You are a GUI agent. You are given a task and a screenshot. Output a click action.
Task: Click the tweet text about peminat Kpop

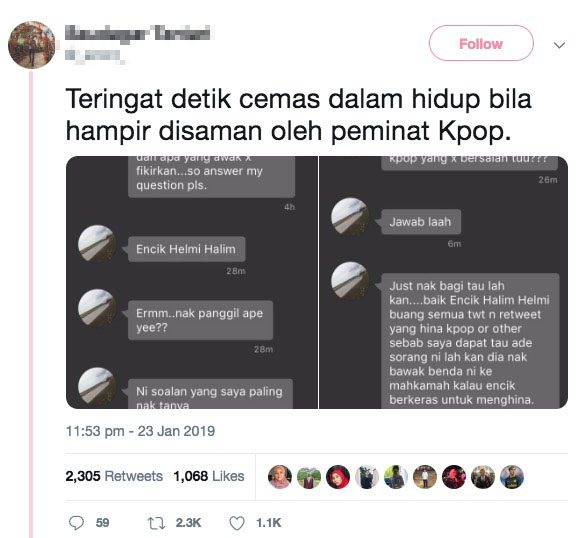point(298,115)
